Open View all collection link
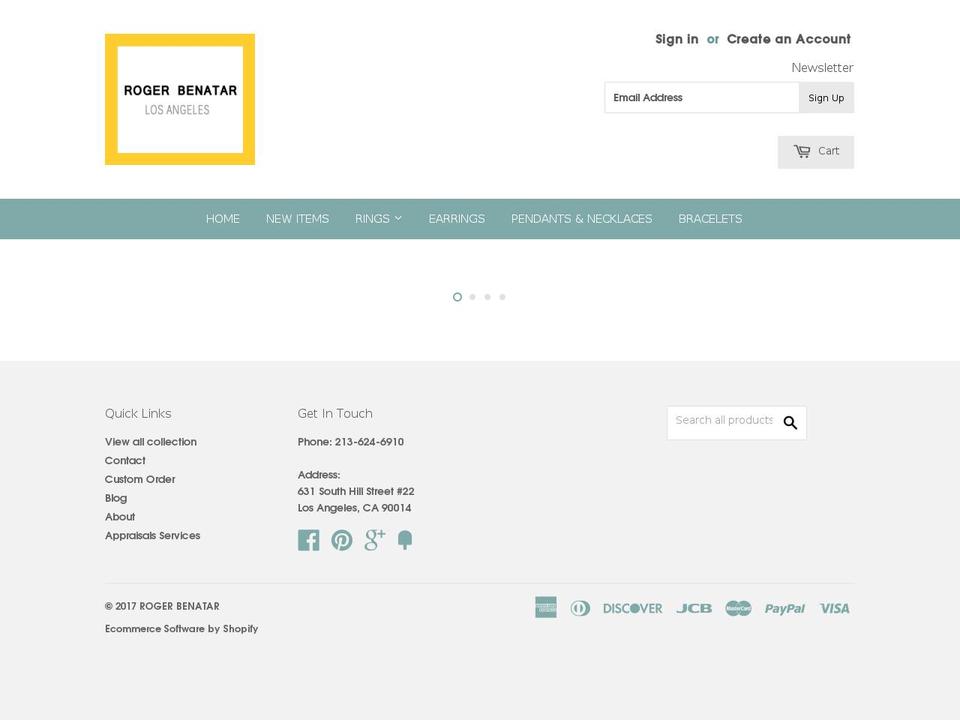 [151, 441]
